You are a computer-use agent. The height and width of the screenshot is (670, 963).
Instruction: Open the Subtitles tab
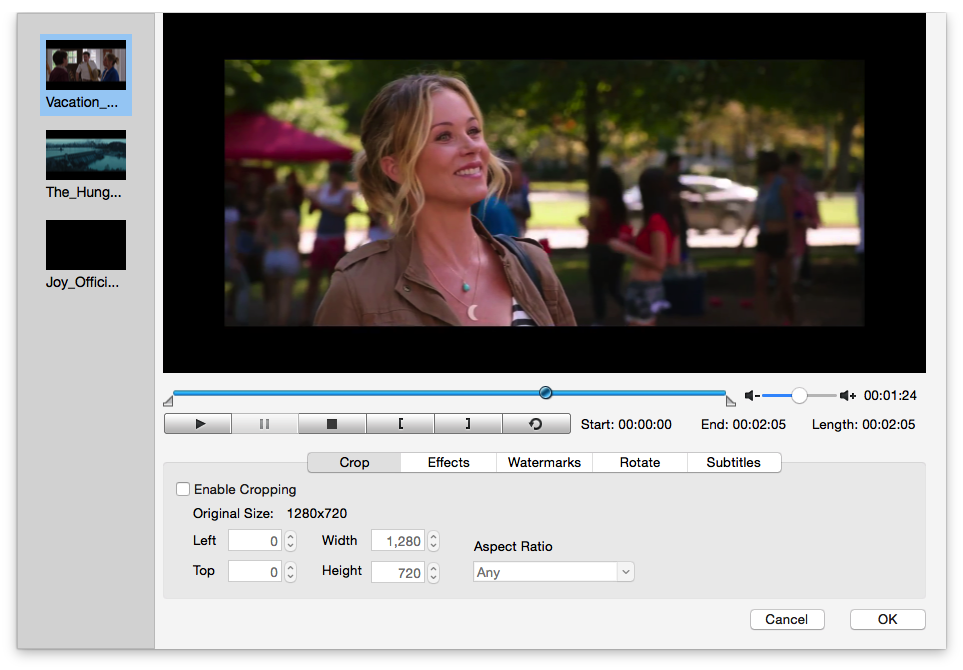tap(733, 462)
